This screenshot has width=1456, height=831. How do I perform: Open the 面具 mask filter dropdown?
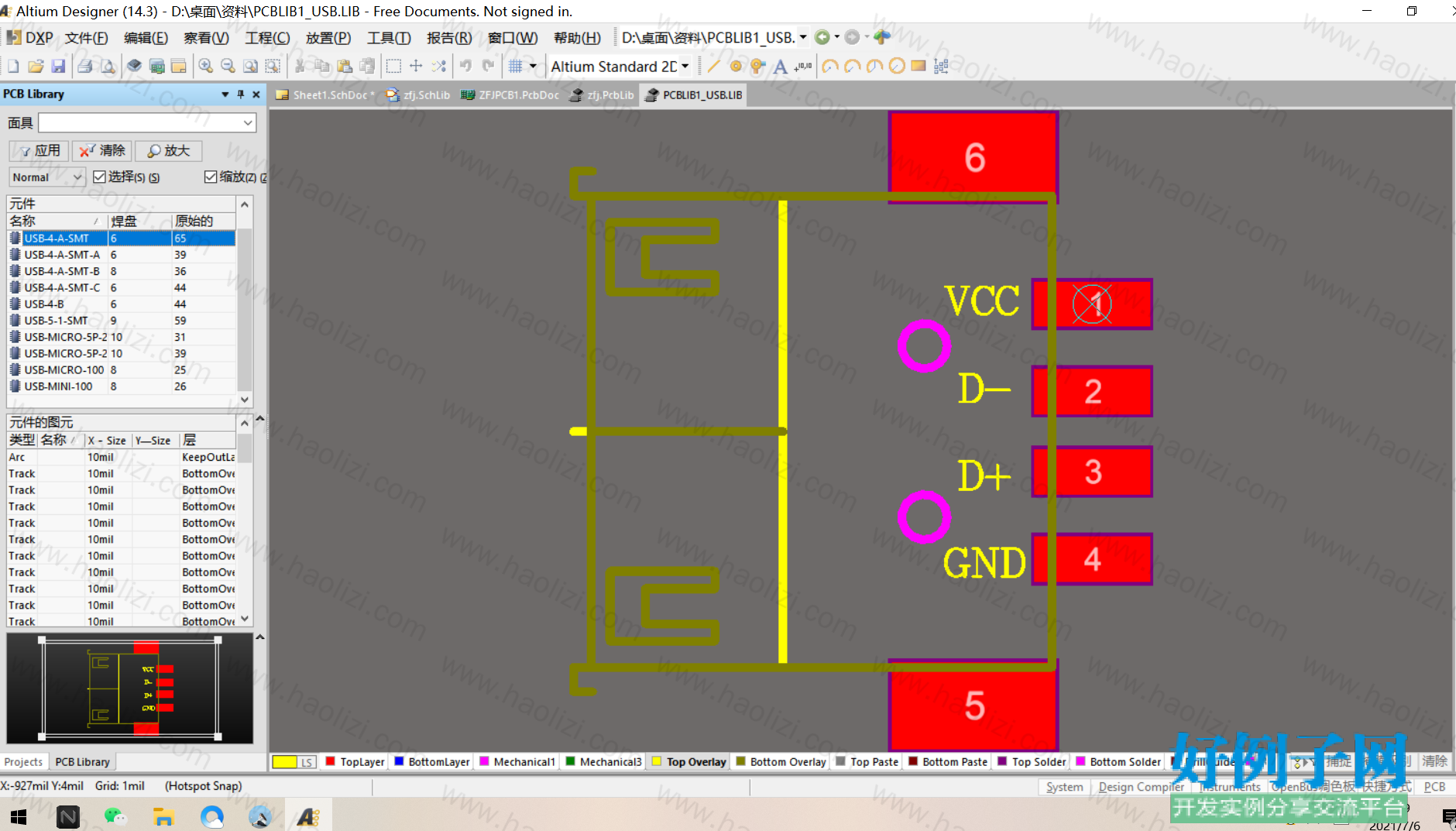tap(248, 123)
